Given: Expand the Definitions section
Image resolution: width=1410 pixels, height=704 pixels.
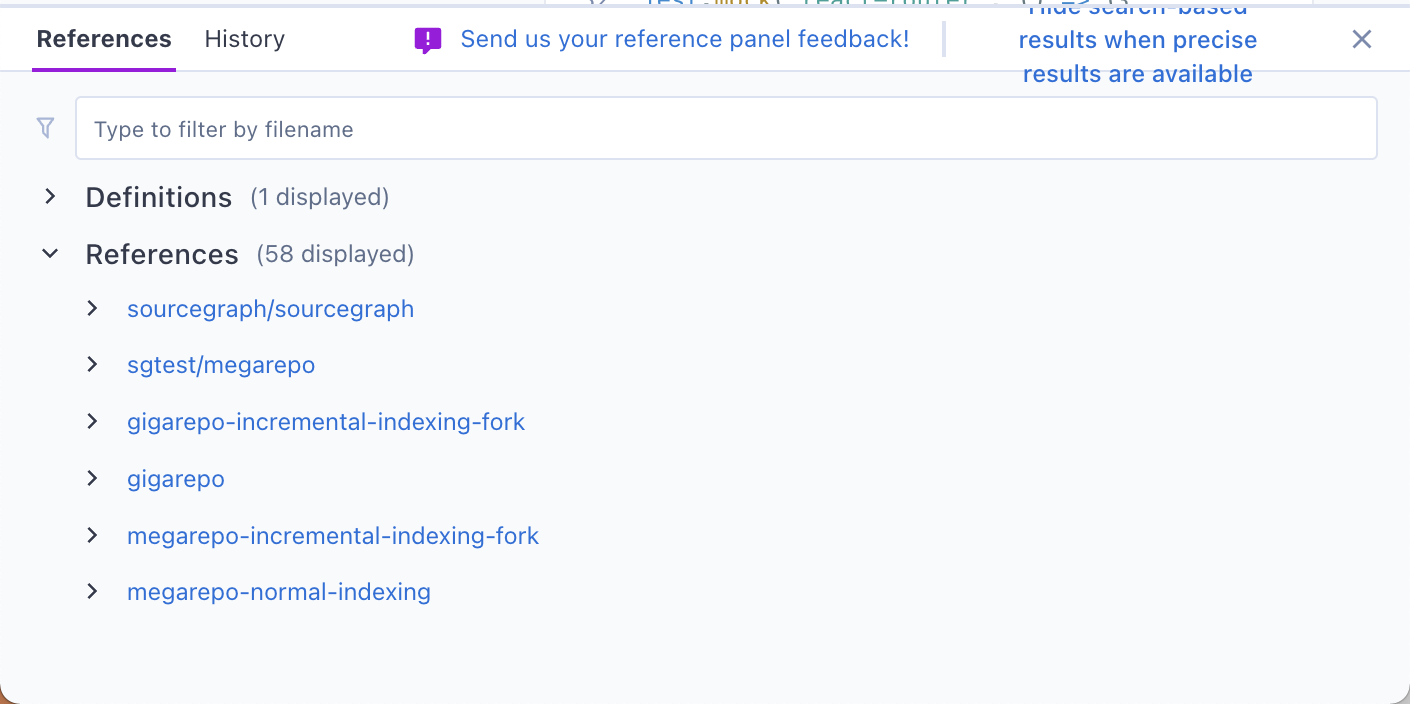Looking at the screenshot, I should pos(50,197).
